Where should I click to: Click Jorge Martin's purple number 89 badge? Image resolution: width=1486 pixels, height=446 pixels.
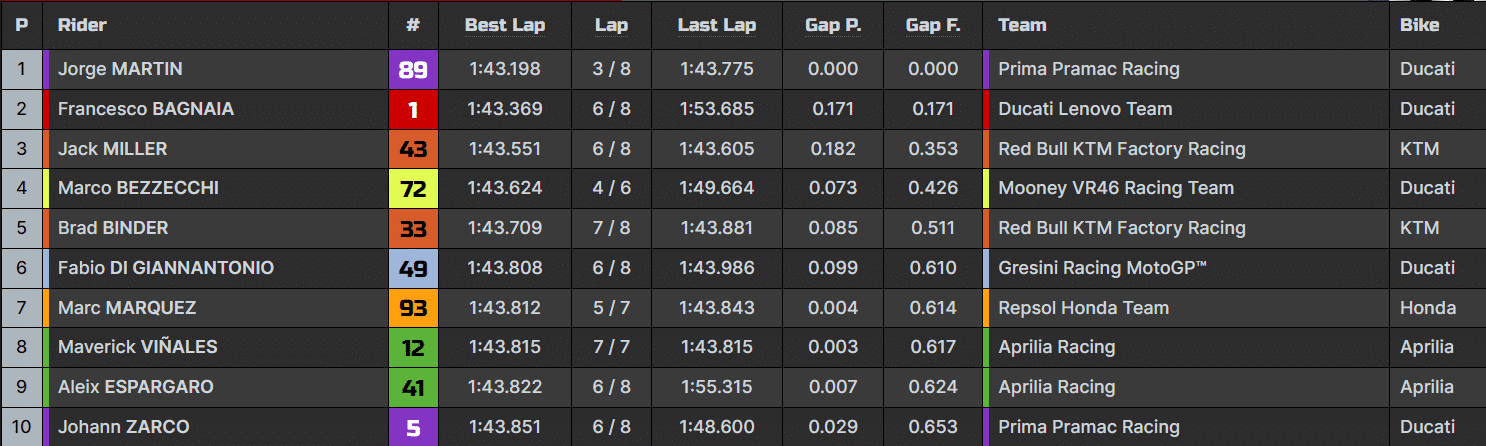click(413, 69)
